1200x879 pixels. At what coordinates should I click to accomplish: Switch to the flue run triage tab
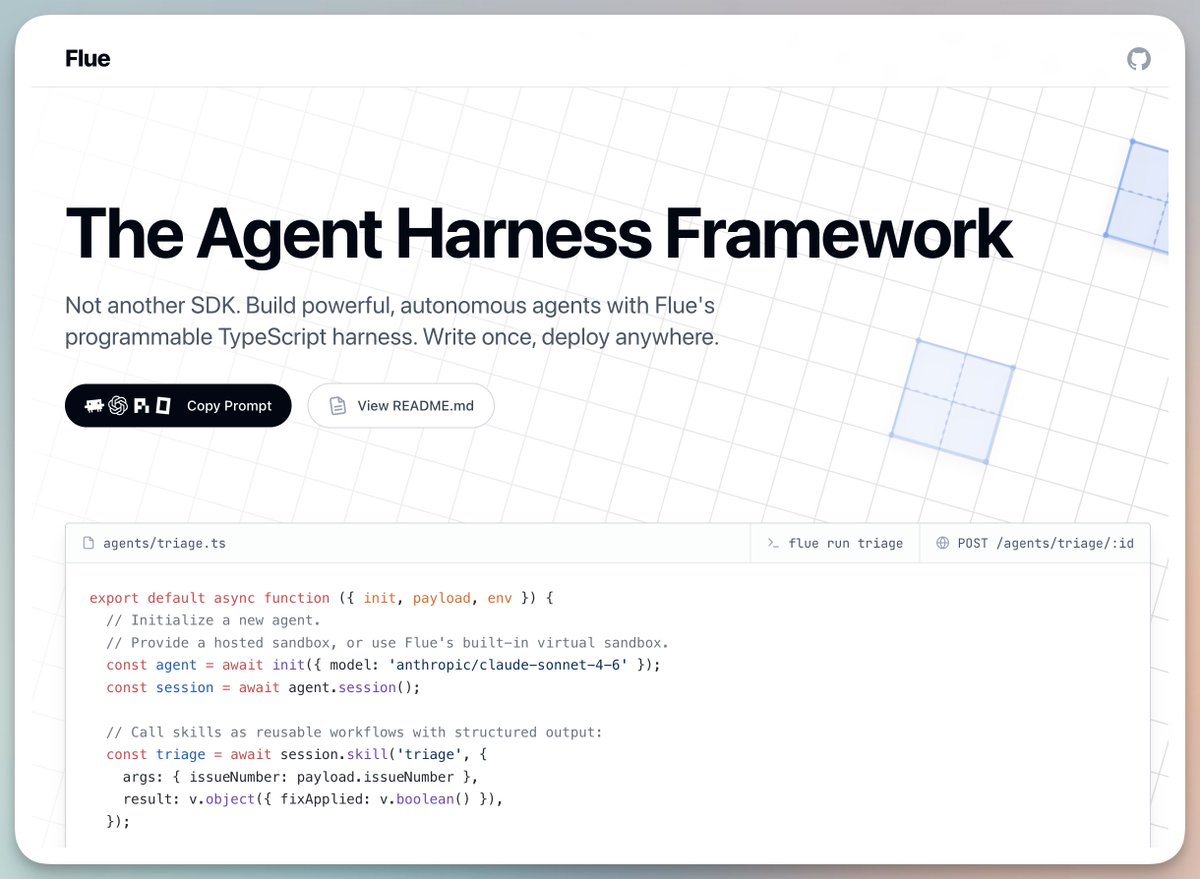coord(835,543)
